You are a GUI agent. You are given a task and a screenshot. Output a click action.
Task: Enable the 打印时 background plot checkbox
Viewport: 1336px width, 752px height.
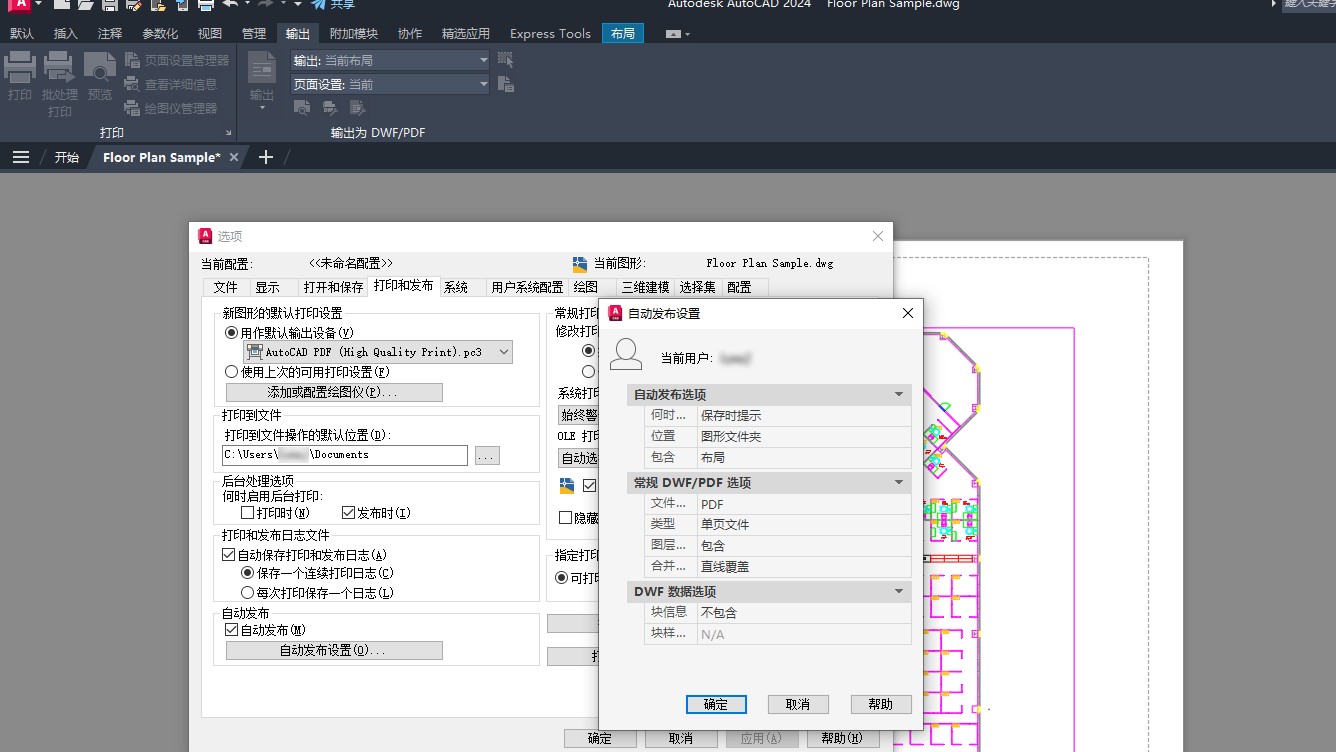[248, 513]
